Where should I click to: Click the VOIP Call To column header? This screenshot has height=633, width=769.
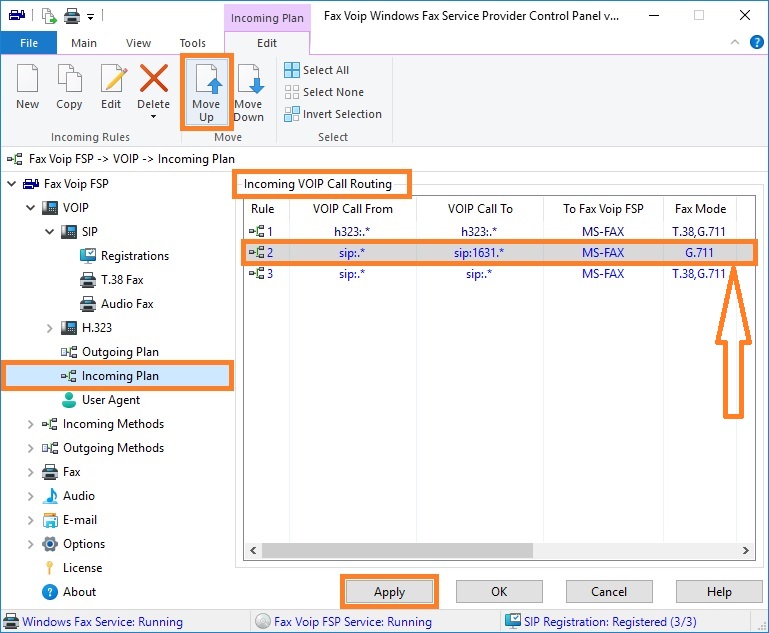coord(480,209)
